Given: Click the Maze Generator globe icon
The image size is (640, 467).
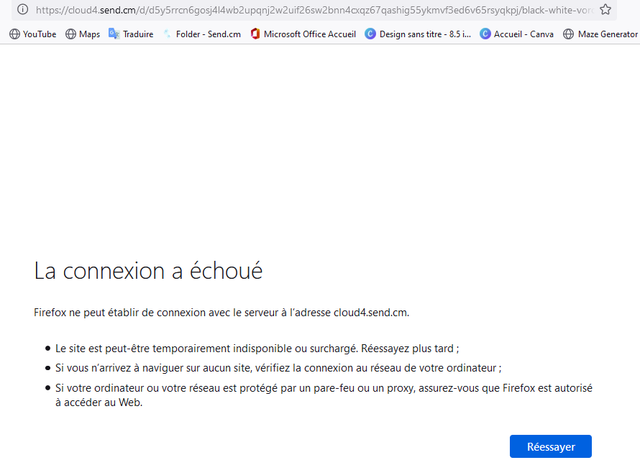Looking at the screenshot, I should coord(568,34).
